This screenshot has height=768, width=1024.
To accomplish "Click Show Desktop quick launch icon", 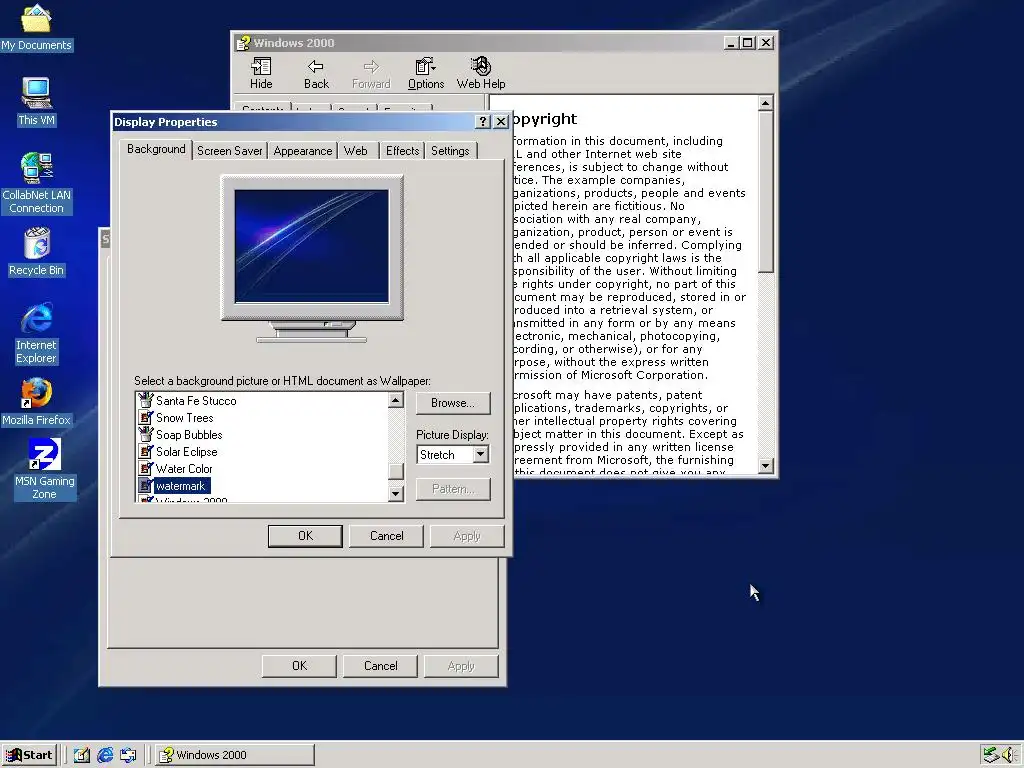I will pos(82,755).
